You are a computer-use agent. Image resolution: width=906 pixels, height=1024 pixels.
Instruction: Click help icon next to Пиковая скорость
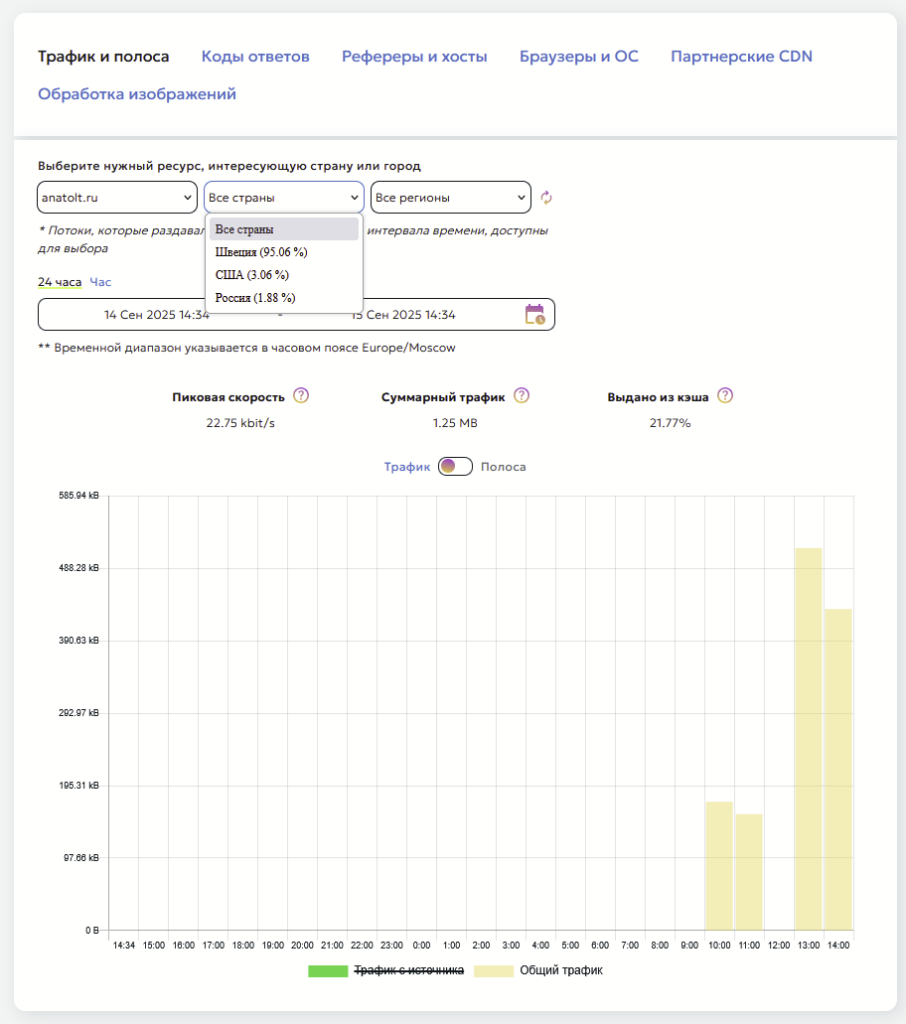[x=301, y=395]
